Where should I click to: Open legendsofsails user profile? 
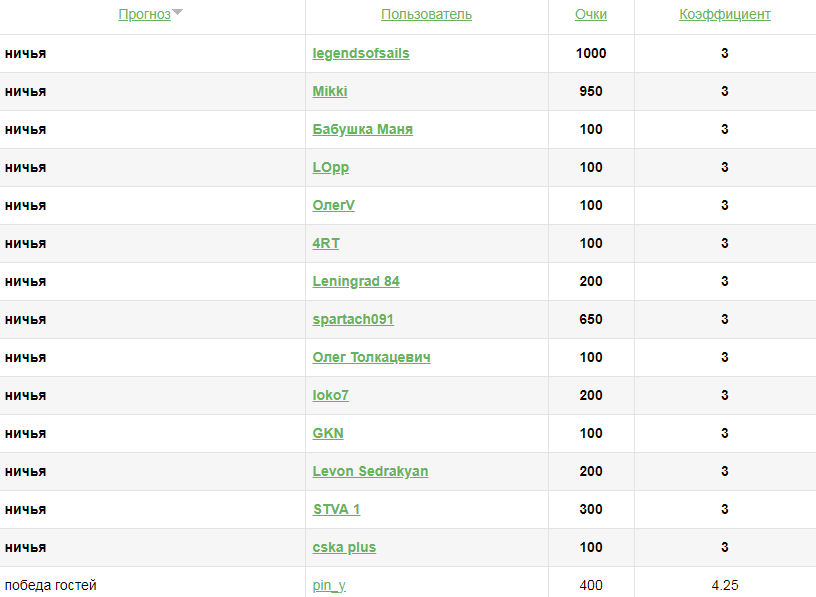[x=361, y=54]
